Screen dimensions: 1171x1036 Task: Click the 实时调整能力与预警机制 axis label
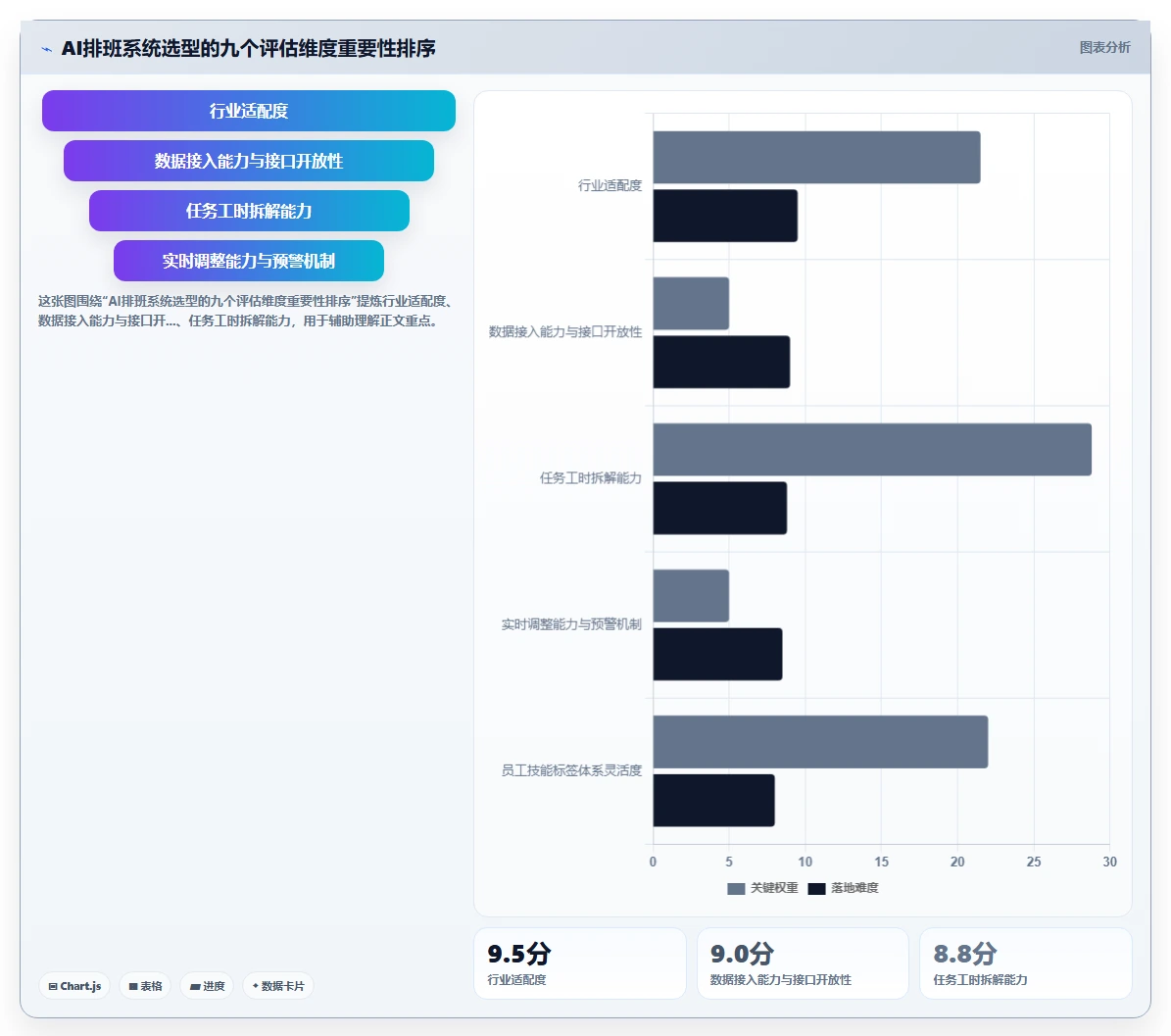pyautogui.click(x=571, y=624)
